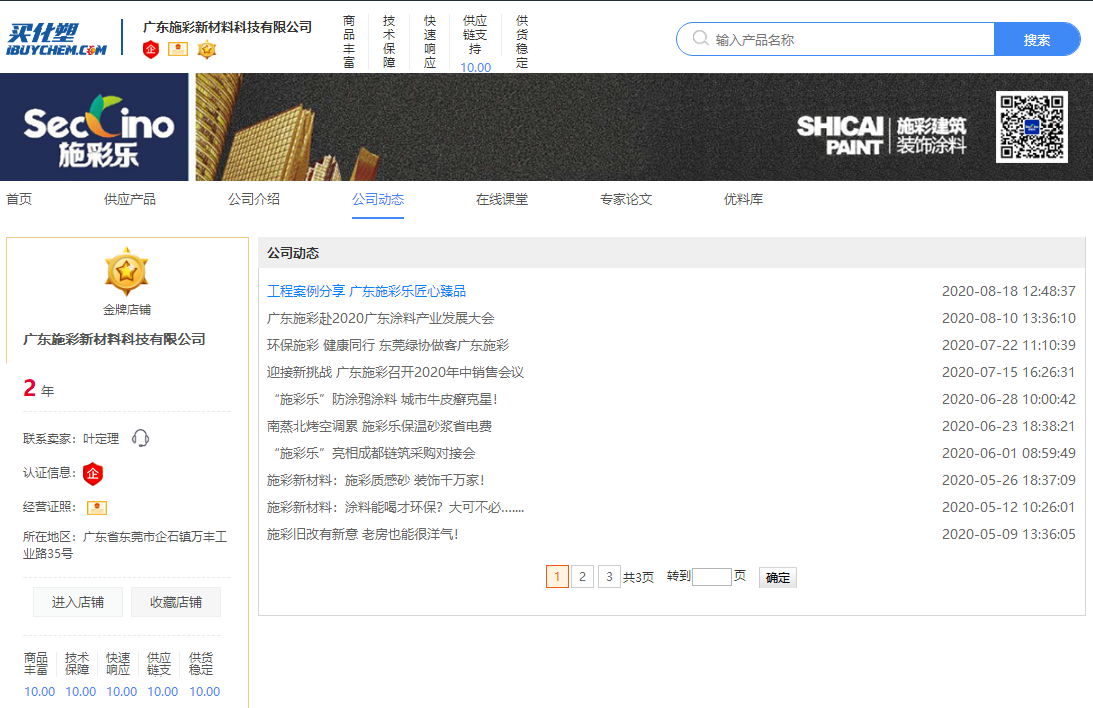Go to pagination page 2
The height and width of the screenshot is (708, 1093).
[x=583, y=576]
